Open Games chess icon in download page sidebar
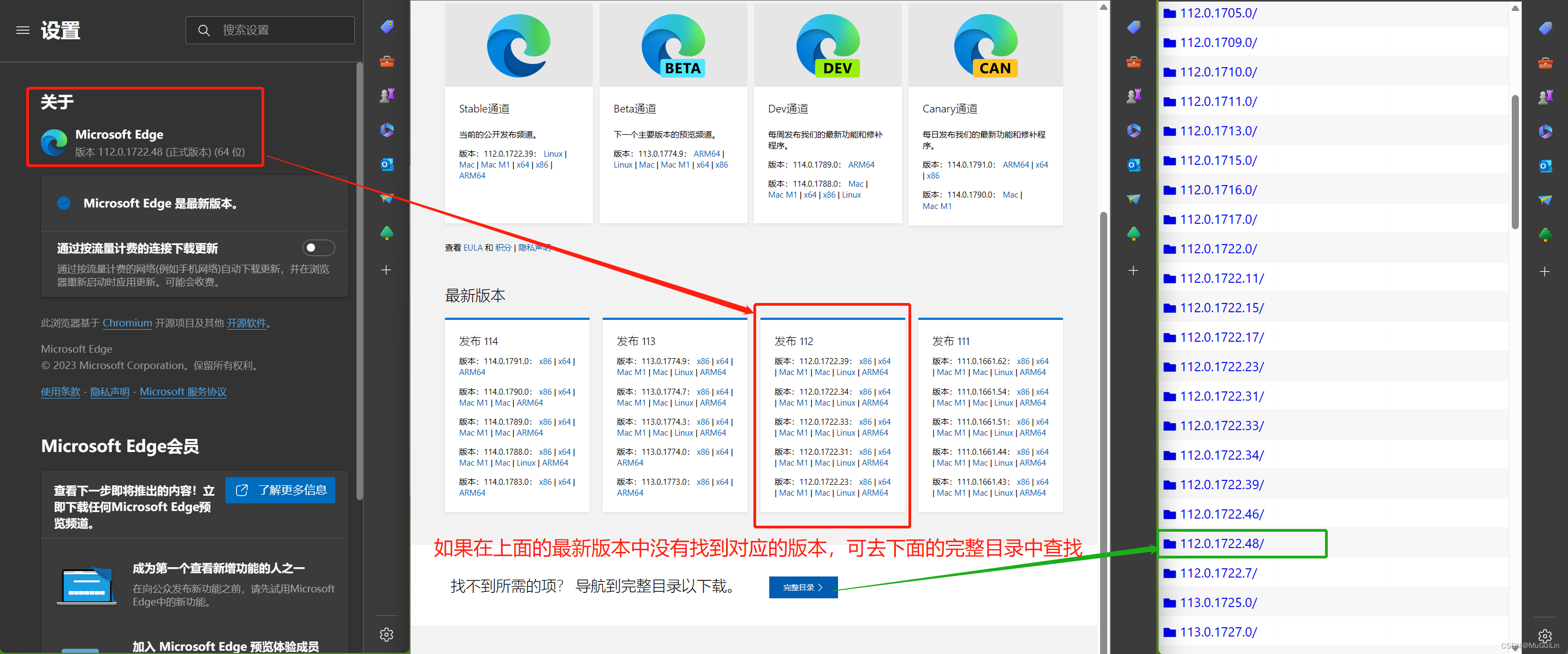This screenshot has height=654, width=1568. coord(1133,96)
